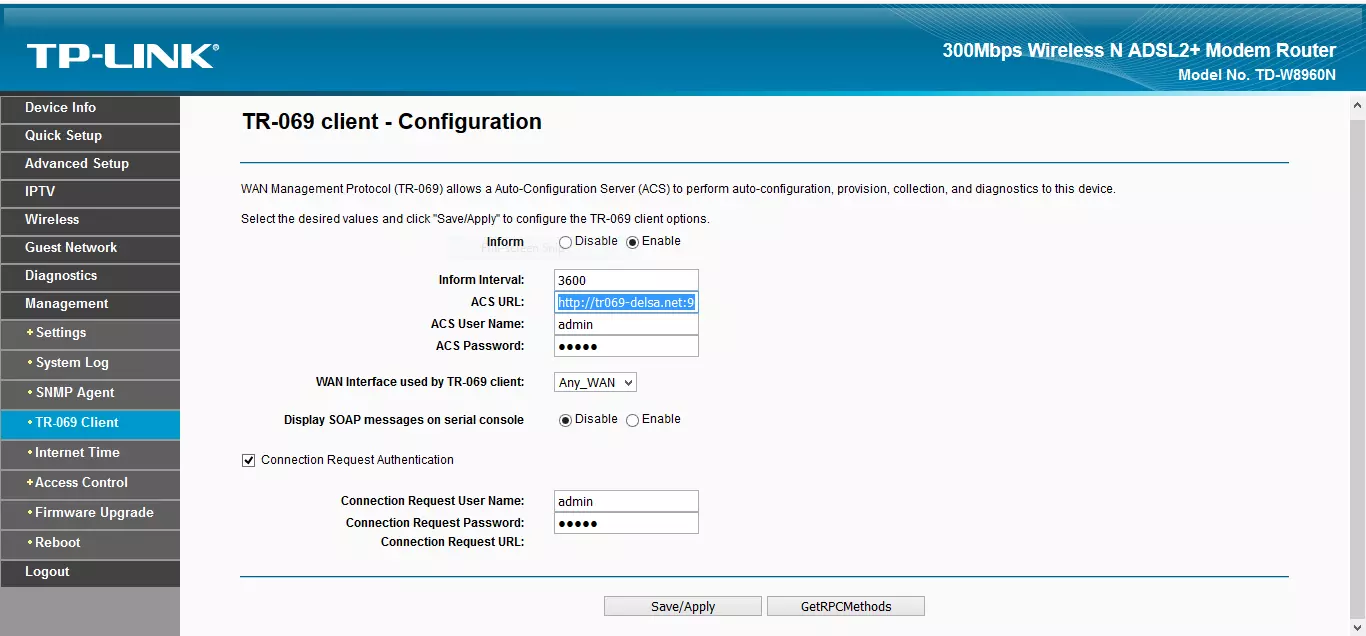Enable SOAP messages on serial console

632,420
